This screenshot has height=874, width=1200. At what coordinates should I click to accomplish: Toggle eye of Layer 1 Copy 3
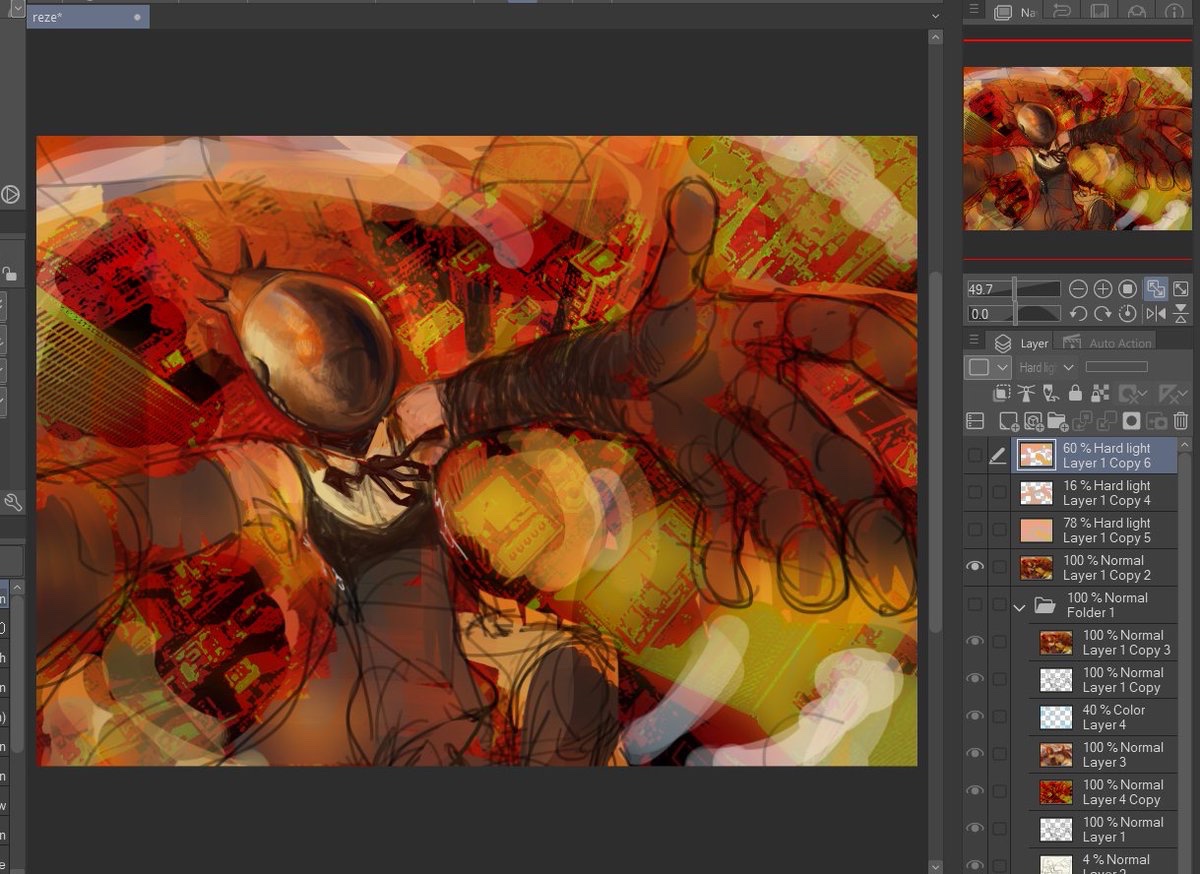pyautogui.click(x=975, y=642)
